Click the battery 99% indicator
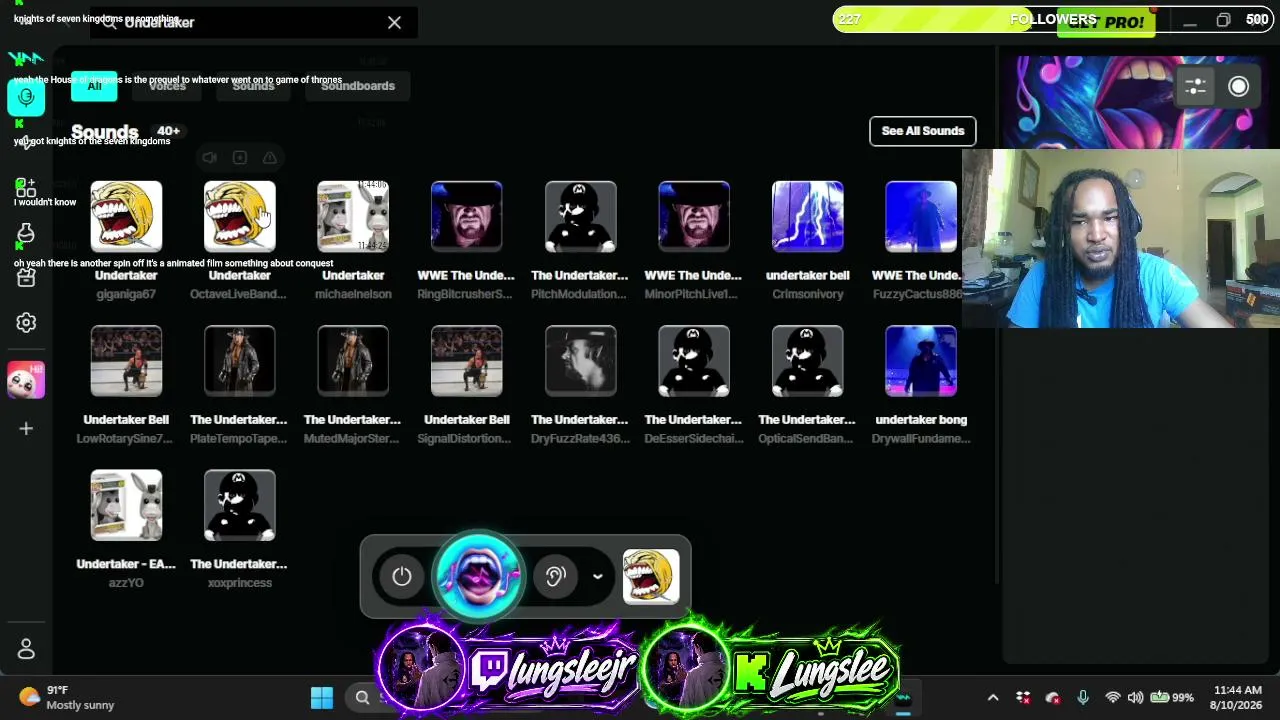The height and width of the screenshot is (720, 1280). (x=1172, y=698)
